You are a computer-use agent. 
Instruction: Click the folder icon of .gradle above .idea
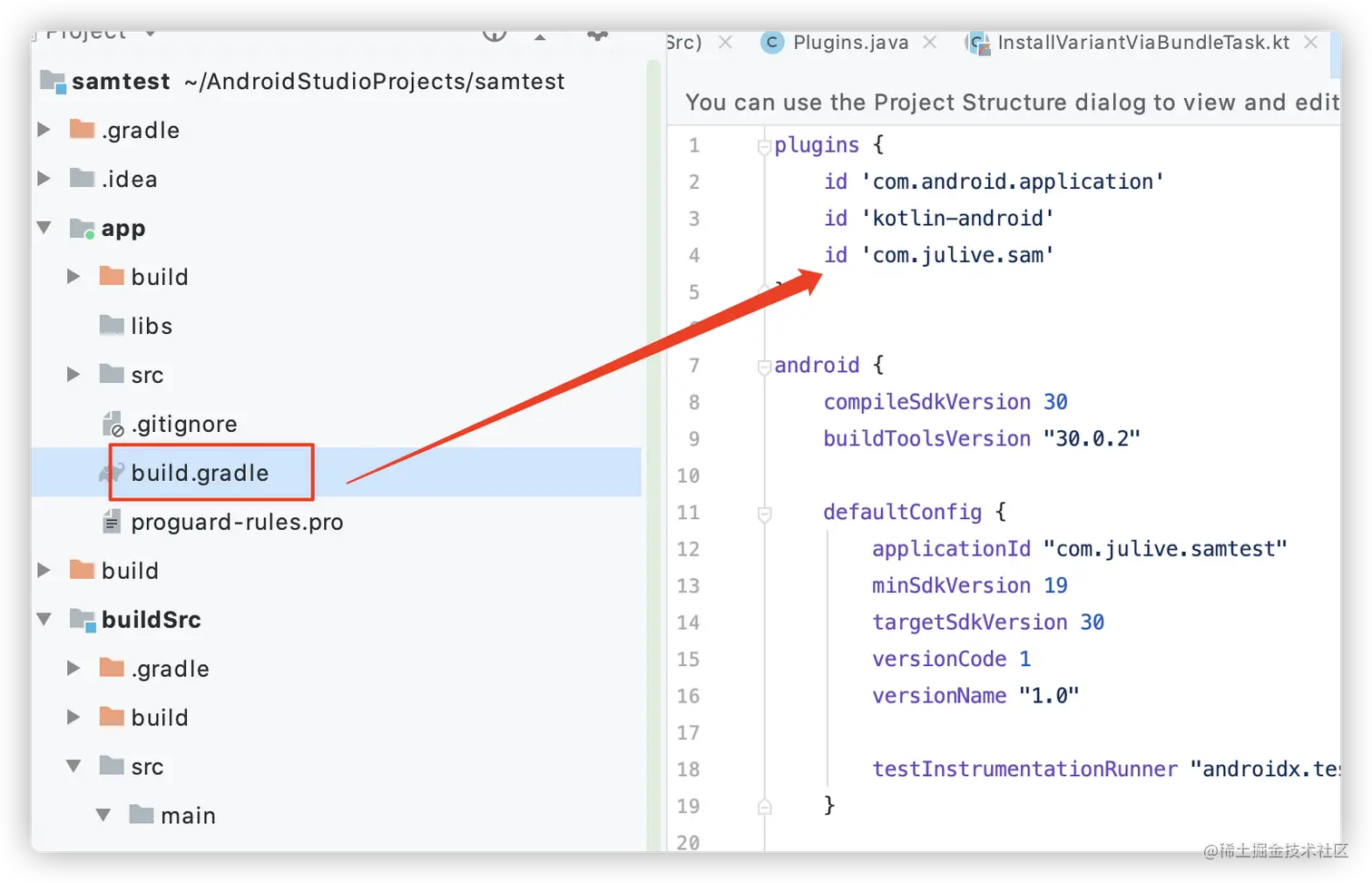click(x=83, y=129)
